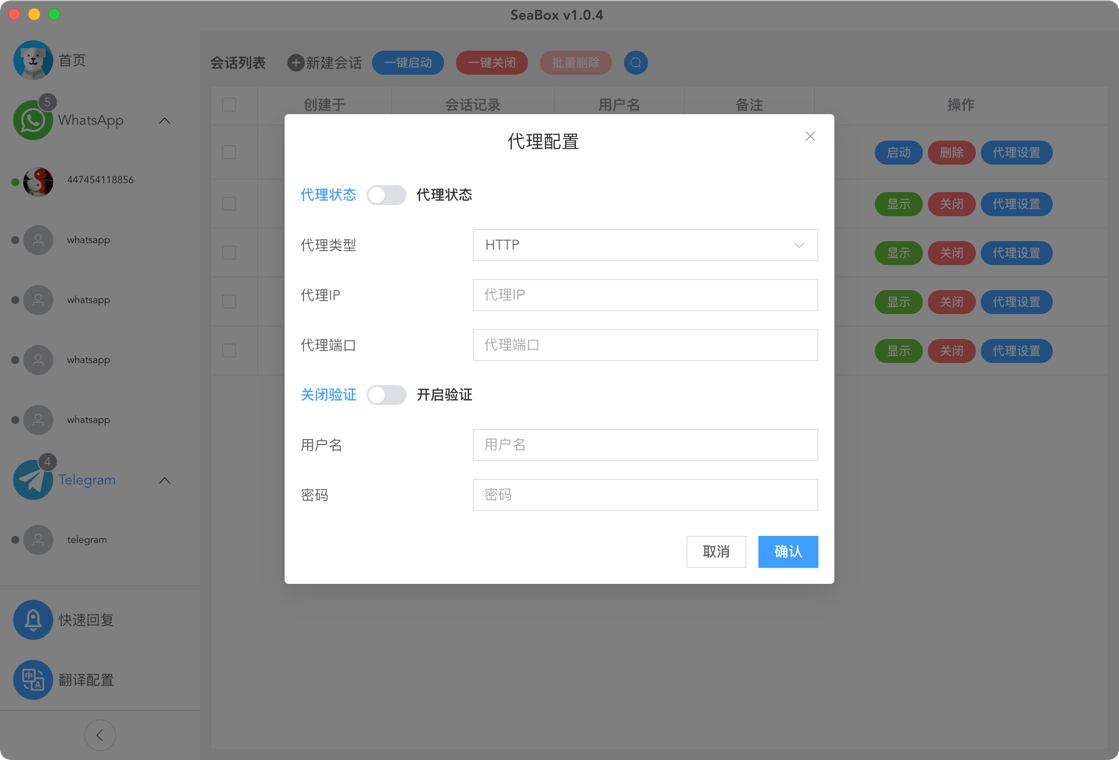Click the password input field
1119x760 pixels.
coord(645,495)
